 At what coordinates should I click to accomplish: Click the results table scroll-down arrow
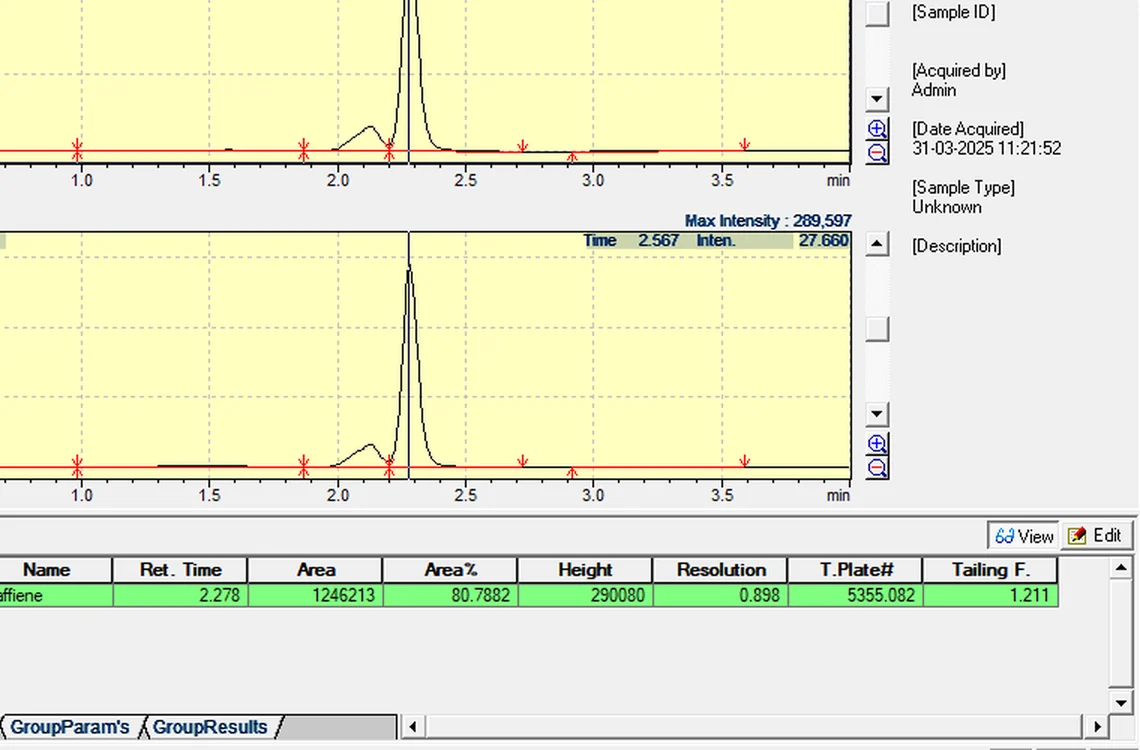(x=1120, y=702)
